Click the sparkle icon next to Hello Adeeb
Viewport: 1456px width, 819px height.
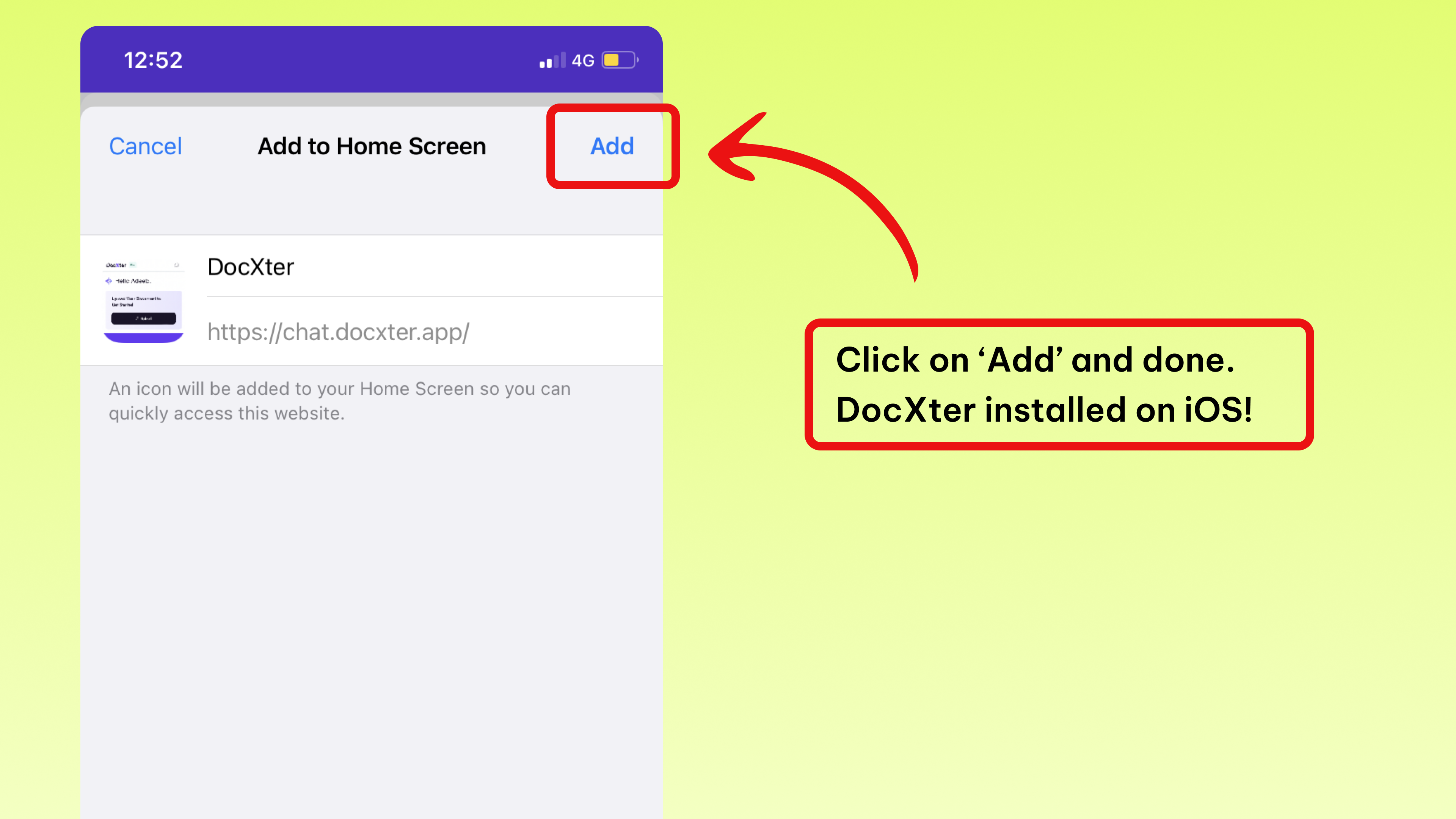(108, 281)
